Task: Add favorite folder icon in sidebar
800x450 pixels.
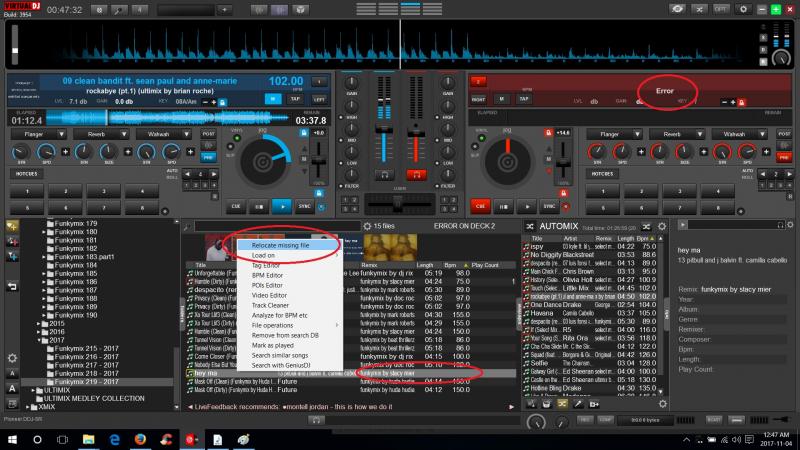Action: (12, 226)
